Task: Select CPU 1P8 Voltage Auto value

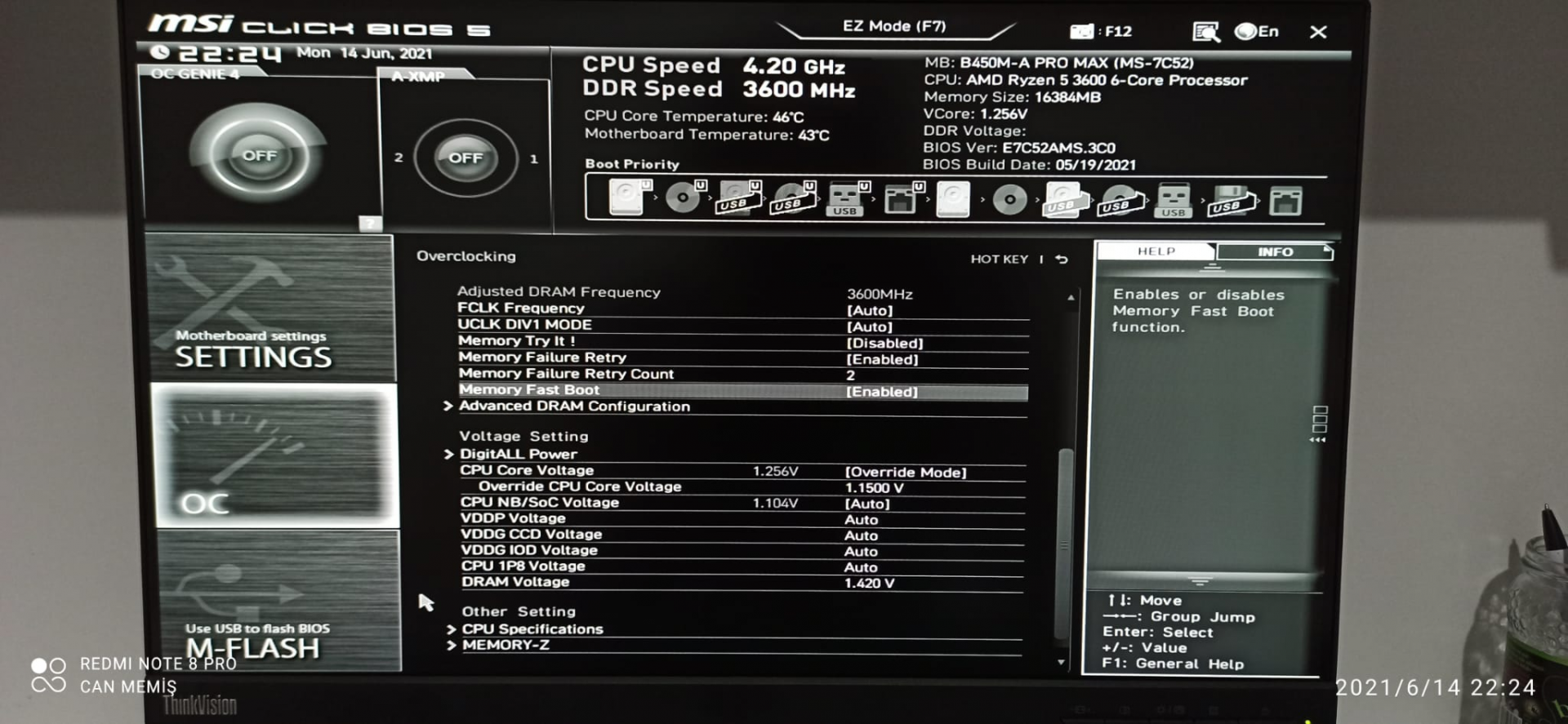Action: (x=862, y=567)
